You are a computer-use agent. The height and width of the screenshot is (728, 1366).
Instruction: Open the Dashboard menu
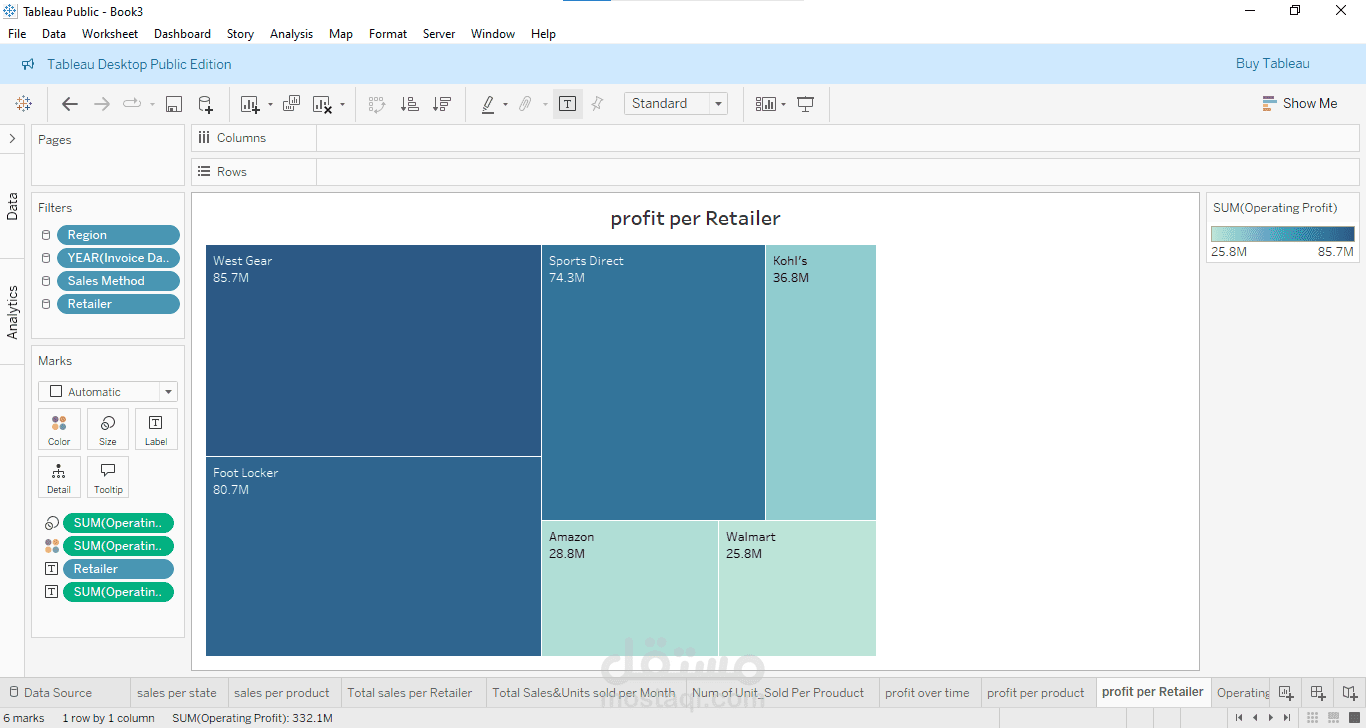click(182, 33)
